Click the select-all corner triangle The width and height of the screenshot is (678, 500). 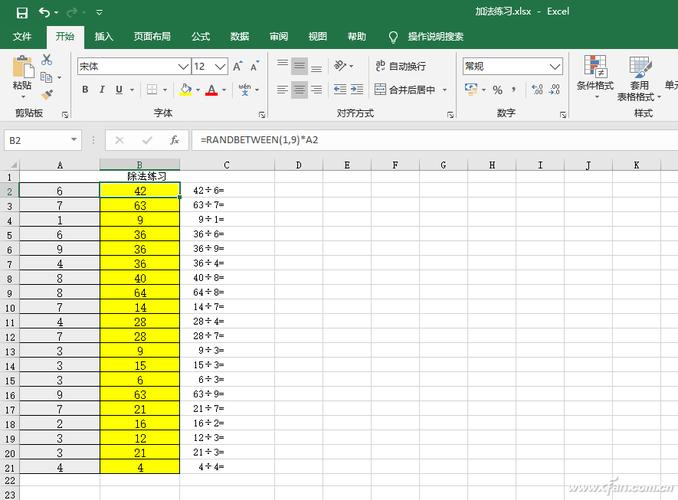[x=12, y=165]
